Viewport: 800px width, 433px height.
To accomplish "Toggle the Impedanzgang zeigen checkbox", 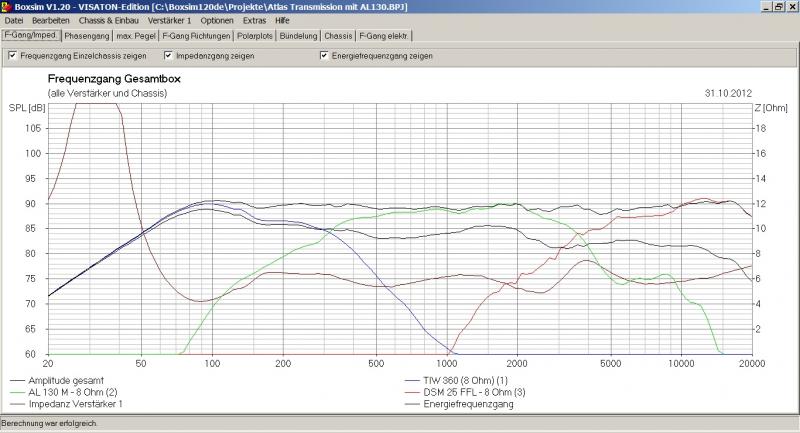I will (x=168, y=56).
